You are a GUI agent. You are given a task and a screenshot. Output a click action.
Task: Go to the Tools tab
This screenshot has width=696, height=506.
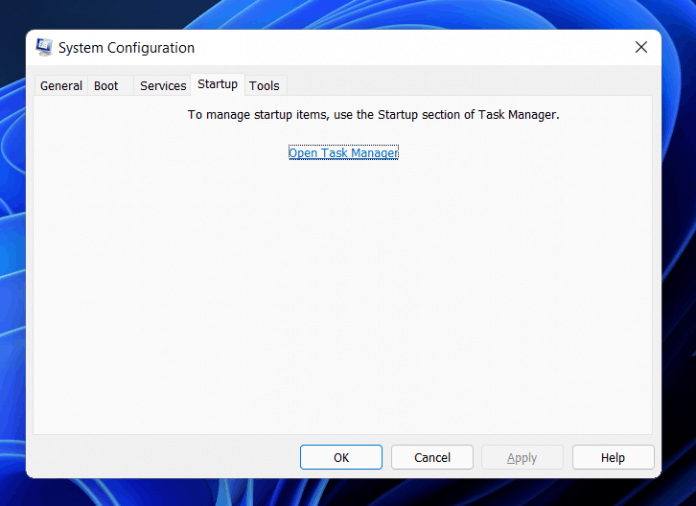(x=265, y=86)
